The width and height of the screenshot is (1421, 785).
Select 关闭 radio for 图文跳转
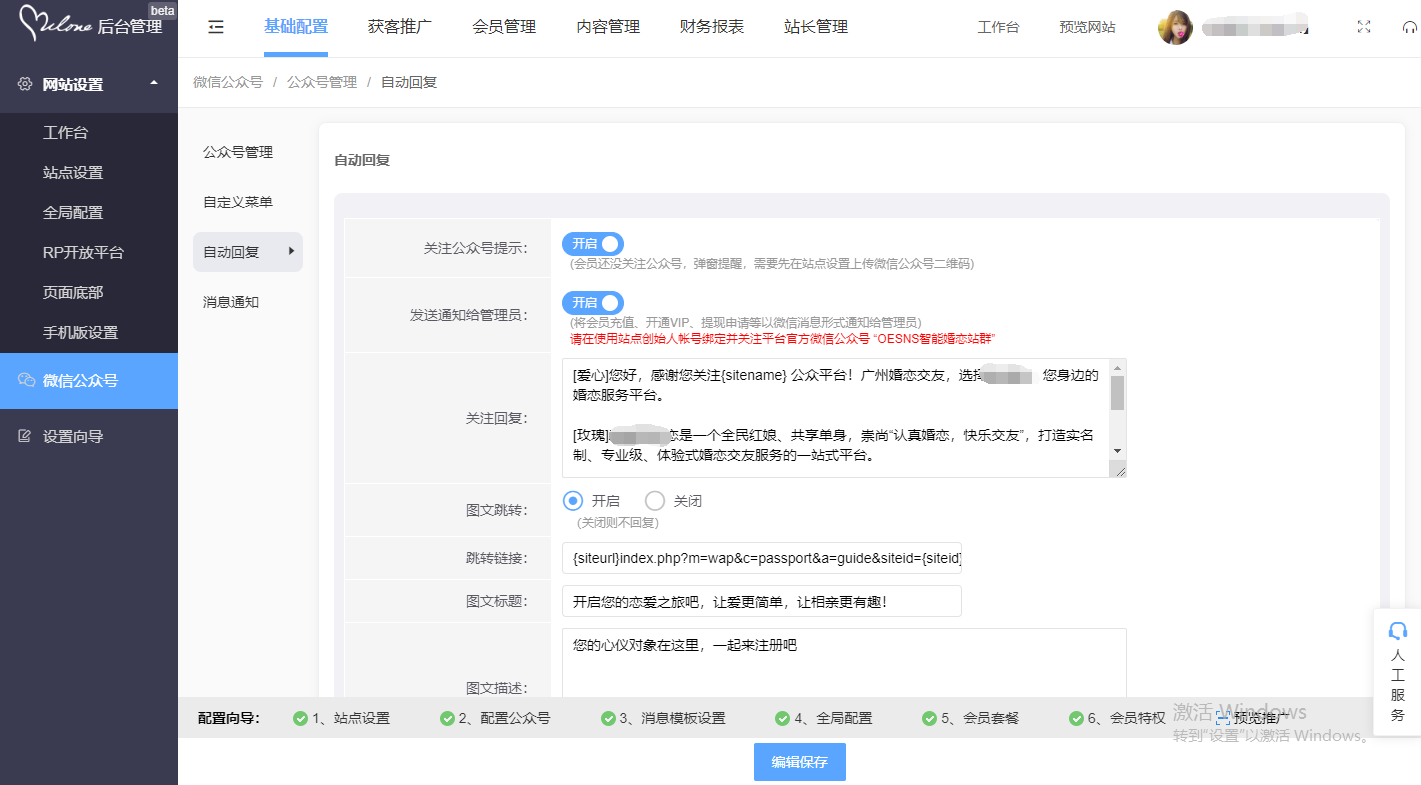(655, 501)
